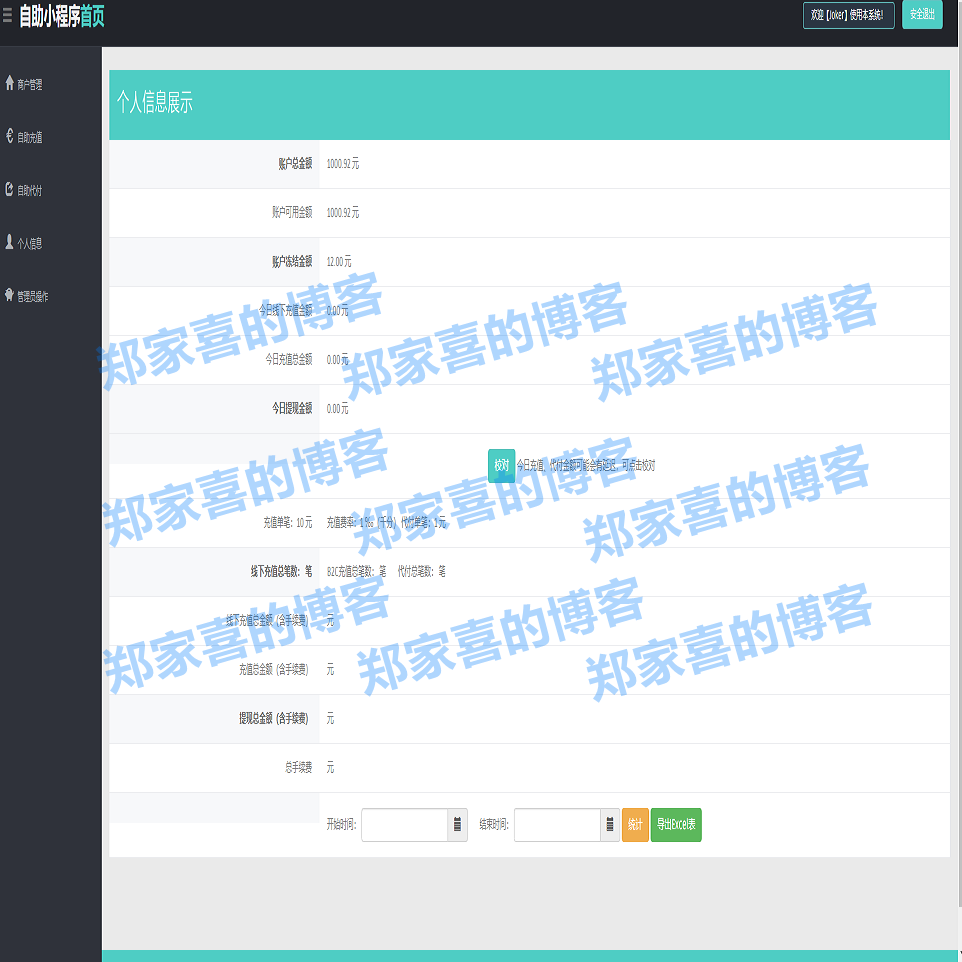
Task: Select the home icon beside 商户管理
Action: 10,83
